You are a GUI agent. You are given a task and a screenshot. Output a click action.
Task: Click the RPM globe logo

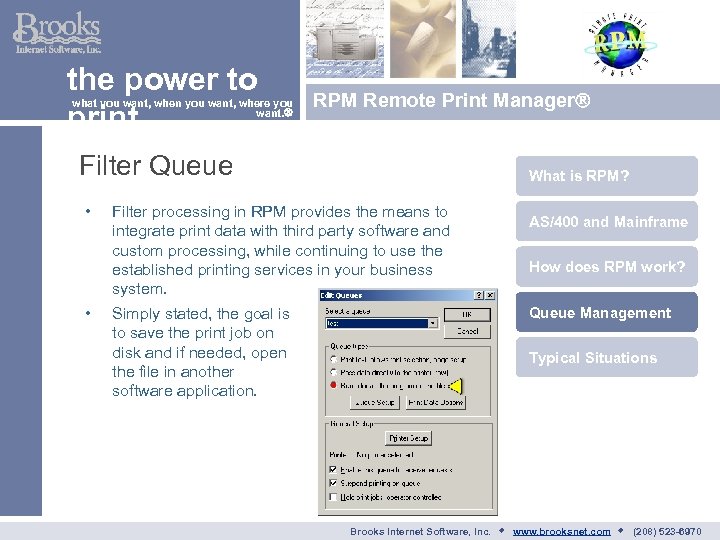(x=619, y=45)
